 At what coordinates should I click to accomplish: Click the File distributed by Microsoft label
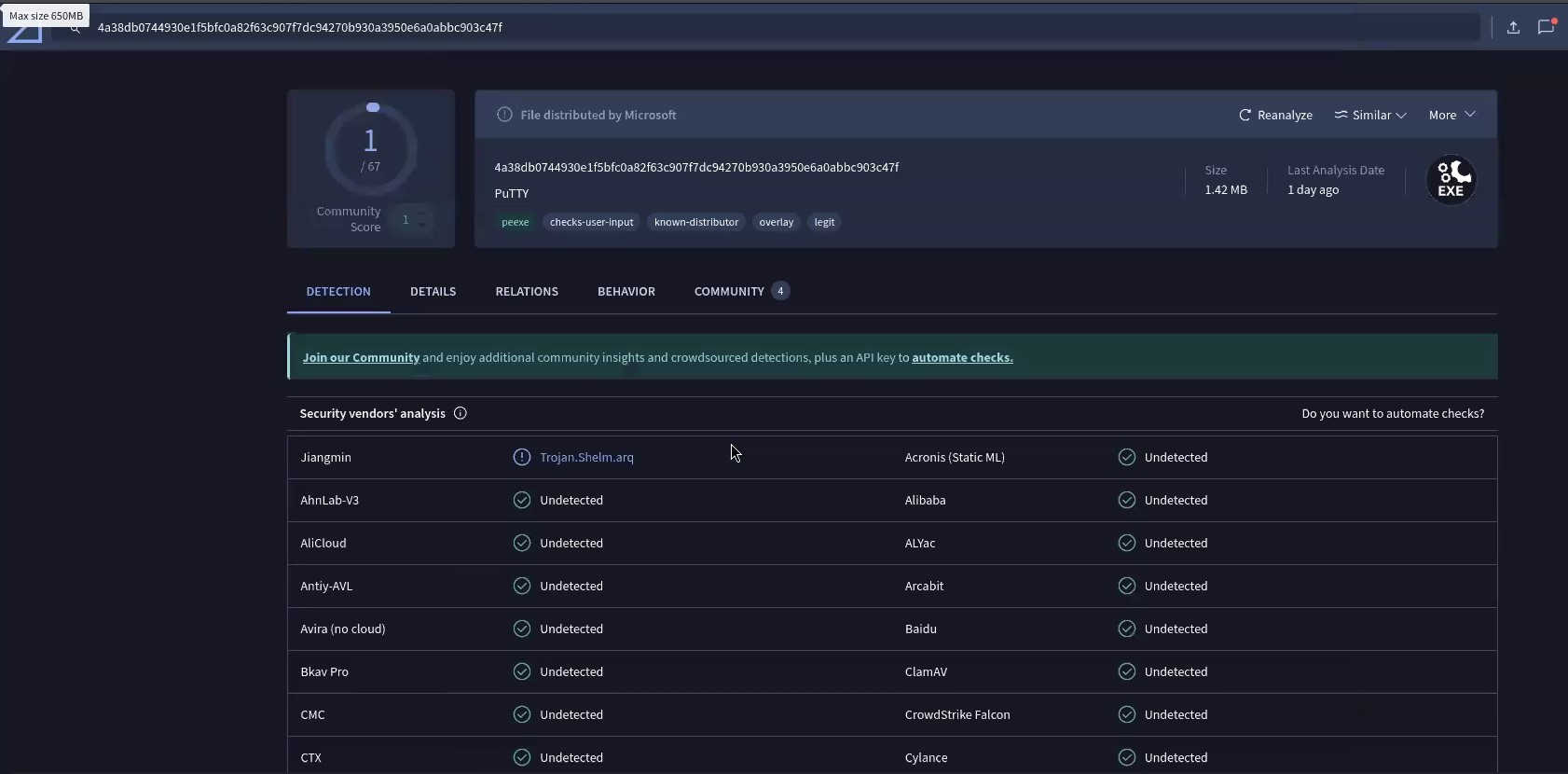coord(598,115)
